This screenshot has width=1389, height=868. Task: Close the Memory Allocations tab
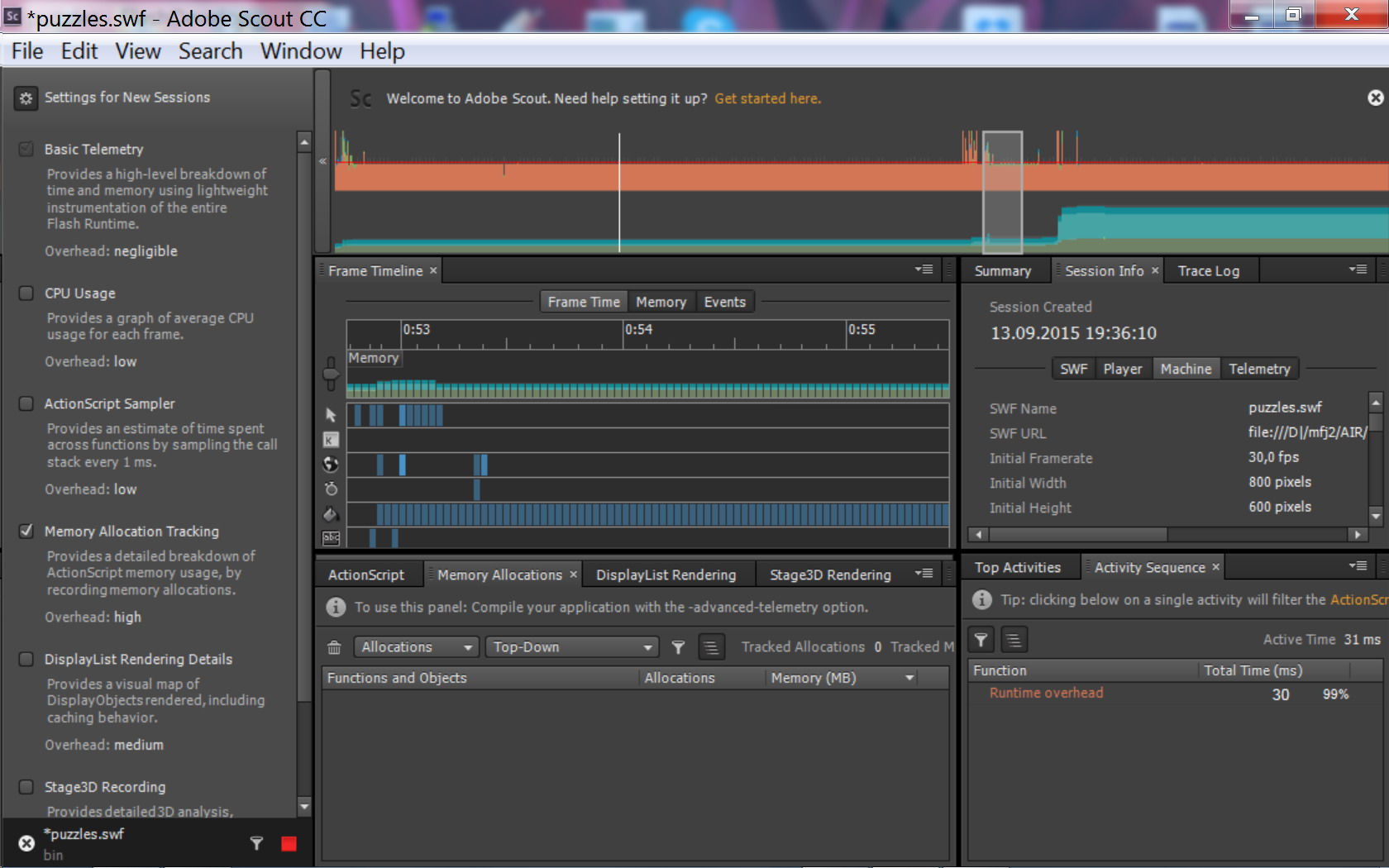click(x=573, y=575)
